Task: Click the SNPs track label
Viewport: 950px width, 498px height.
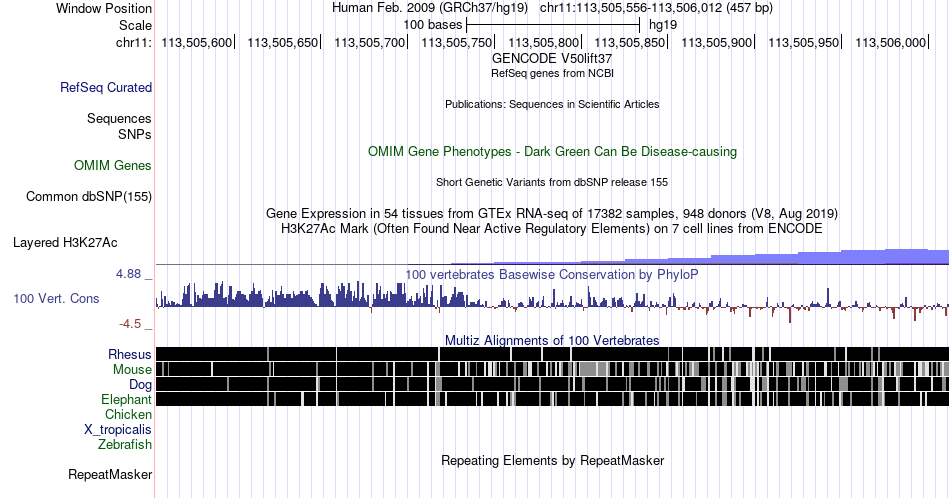Action: [x=135, y=134]
